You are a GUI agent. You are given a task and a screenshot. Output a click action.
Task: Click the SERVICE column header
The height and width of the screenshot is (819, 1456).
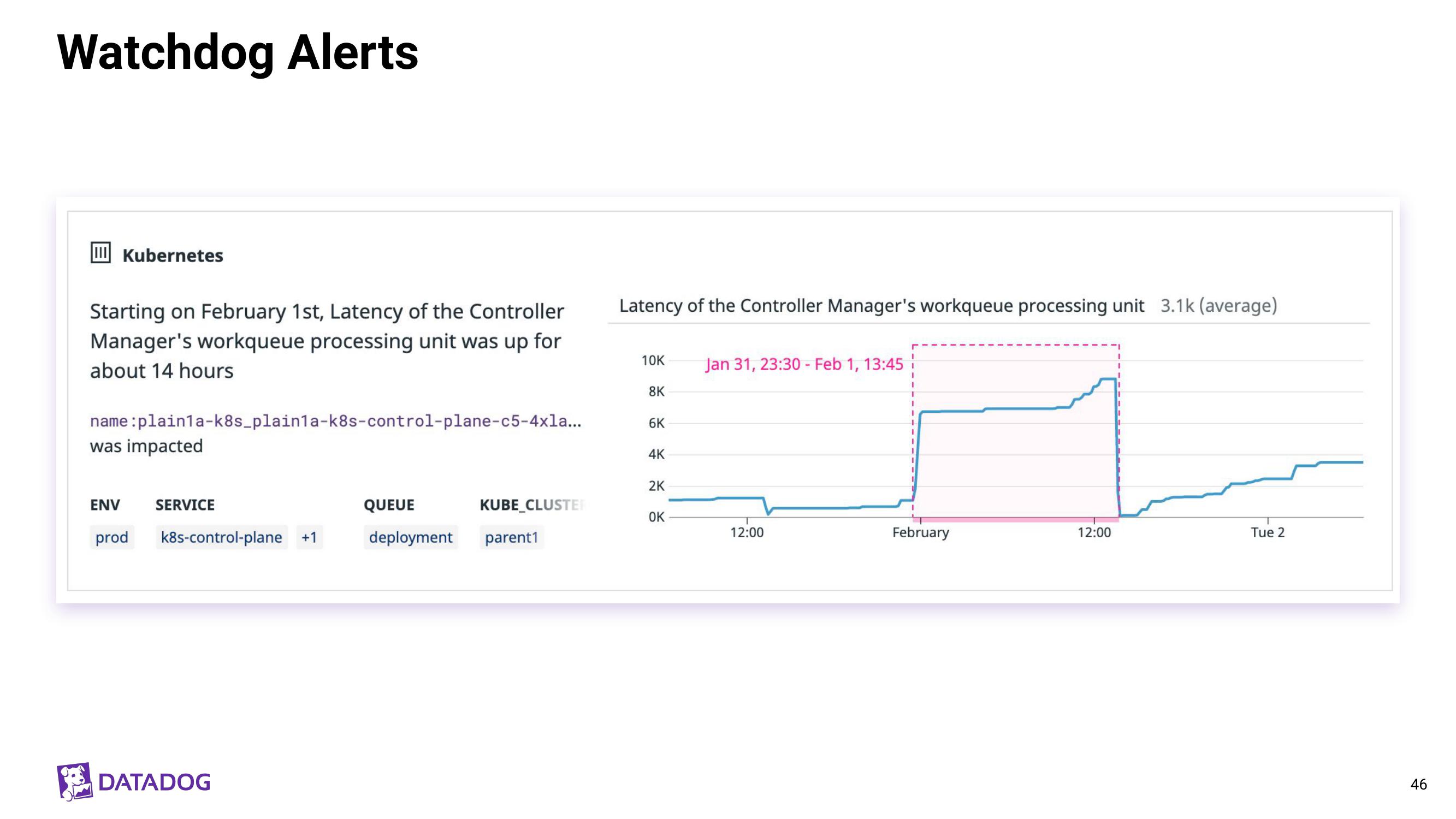coord(185,505)
